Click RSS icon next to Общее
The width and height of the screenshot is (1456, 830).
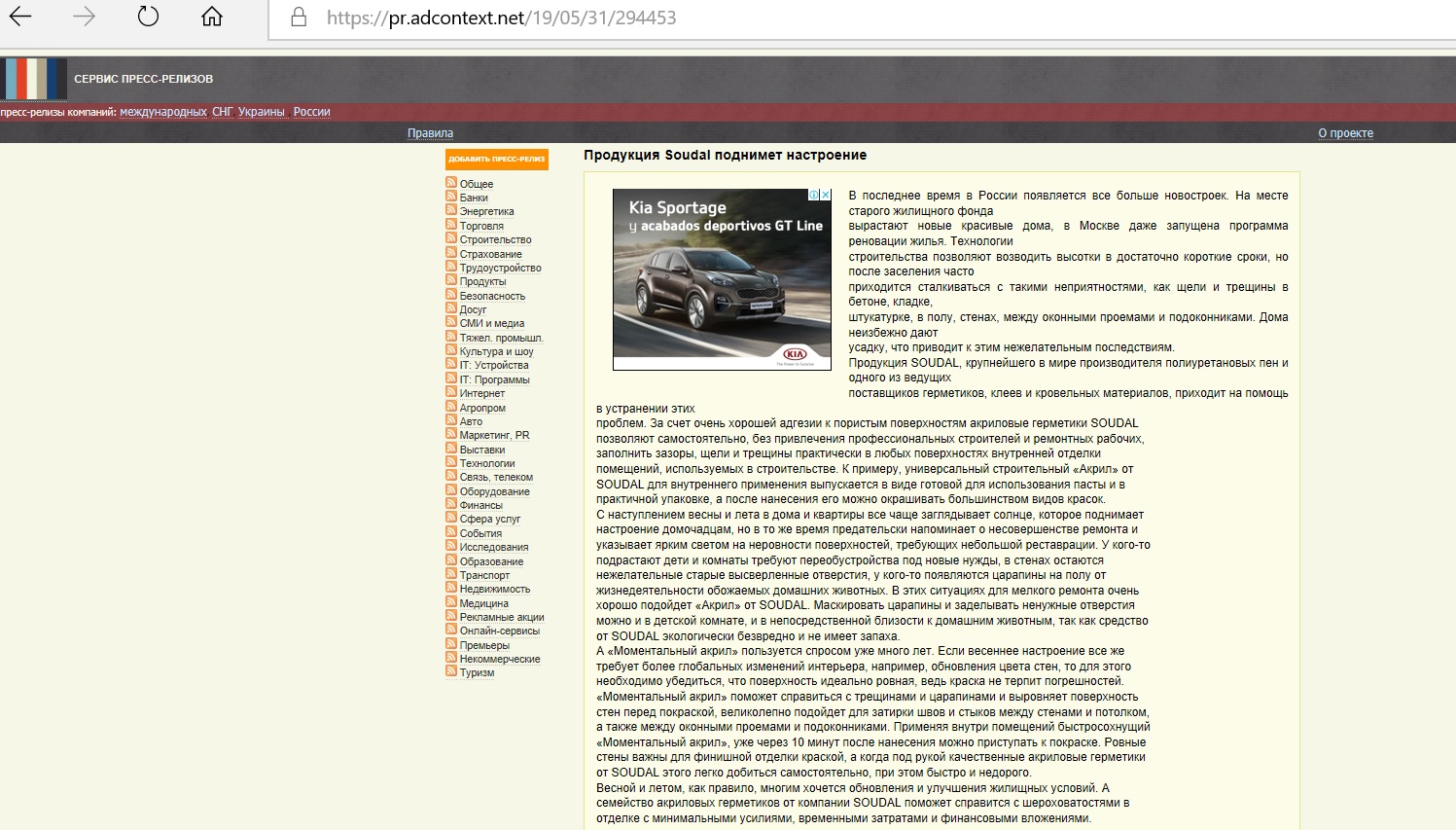tap(451, 182)
